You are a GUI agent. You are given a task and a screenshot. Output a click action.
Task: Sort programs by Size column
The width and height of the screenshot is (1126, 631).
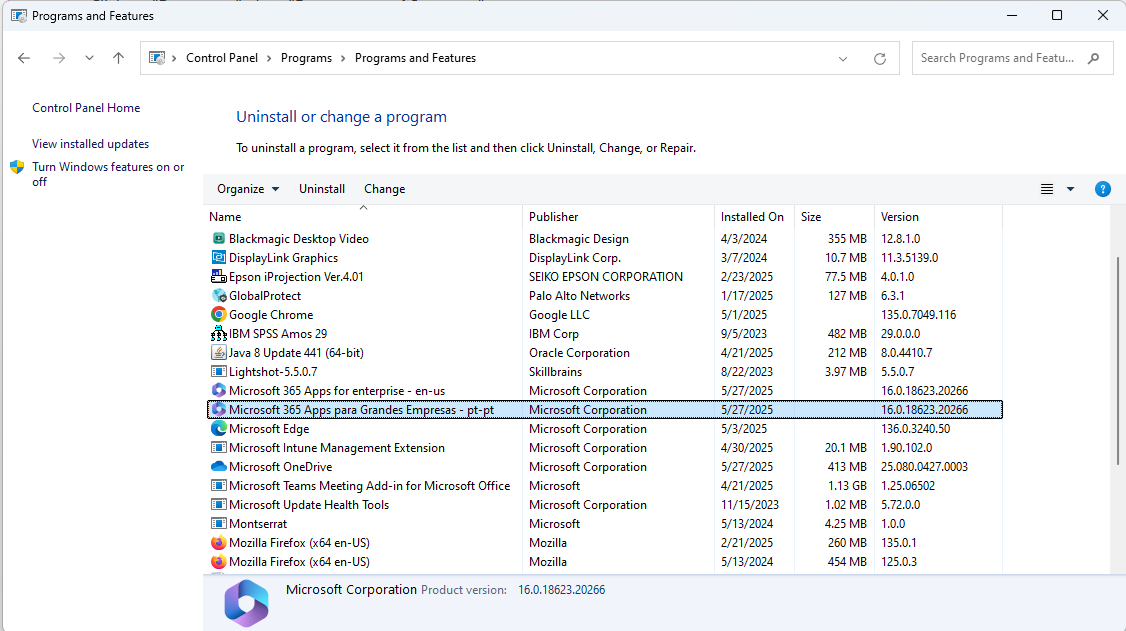(834, 217)
